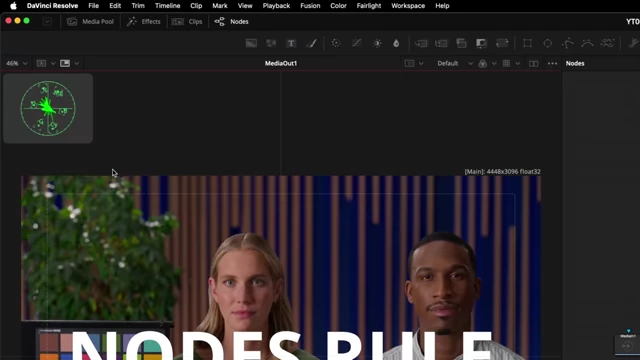Select the FastNoise node tool
This screenshot has height=360, width=640.
click(x=271, y=43)
